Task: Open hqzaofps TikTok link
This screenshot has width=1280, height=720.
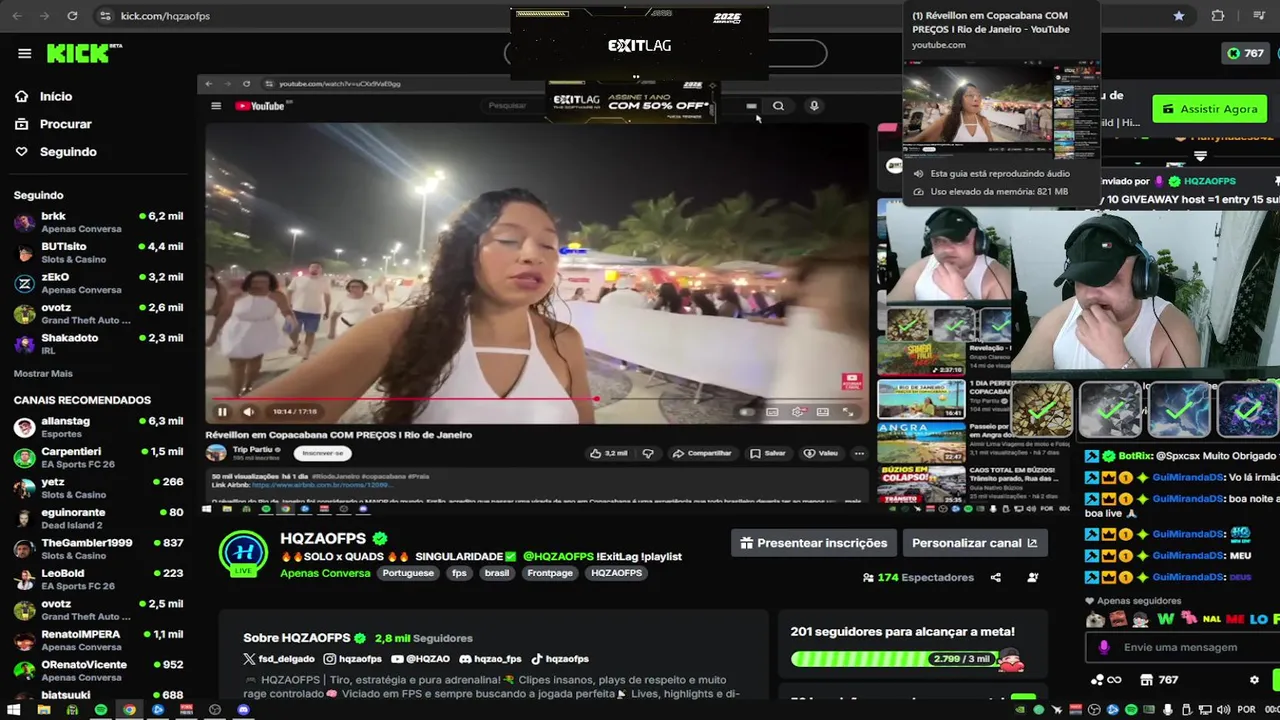Action: (559, 659)
